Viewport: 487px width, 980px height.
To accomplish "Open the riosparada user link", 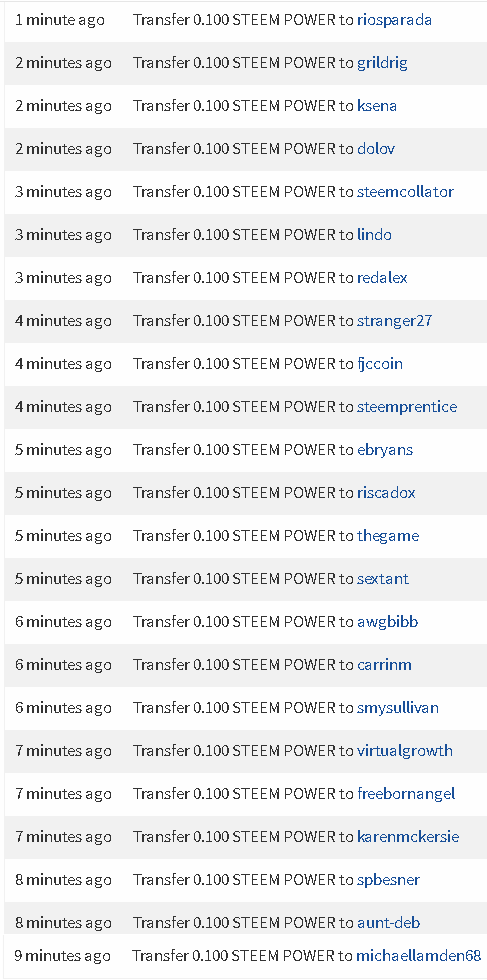I will click(x=394, y=20).
